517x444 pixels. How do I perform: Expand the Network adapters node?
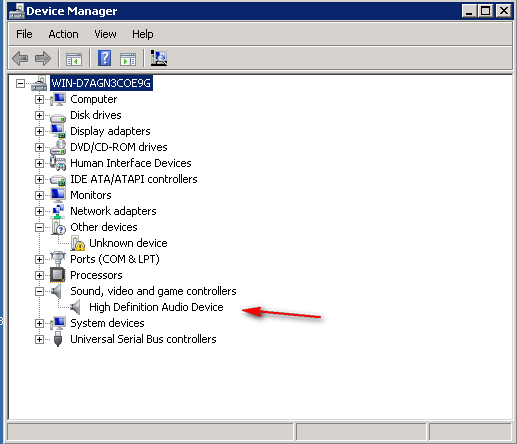click(x=39, y=211)
